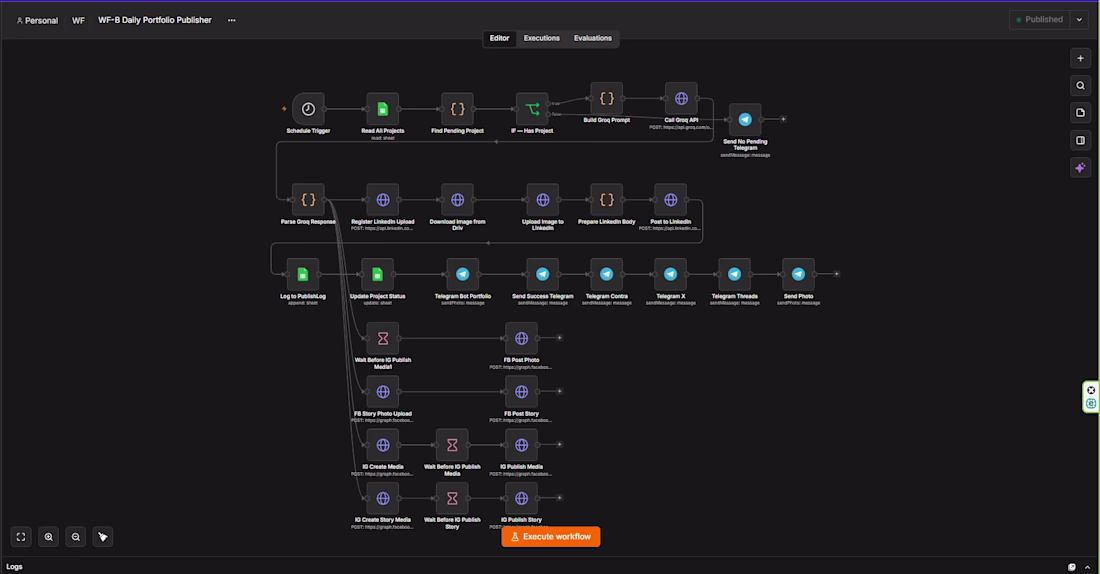The width and height of the screenshot is (1100, 574).
Task: Add node after FB Post Photo output
Action: 559,338
